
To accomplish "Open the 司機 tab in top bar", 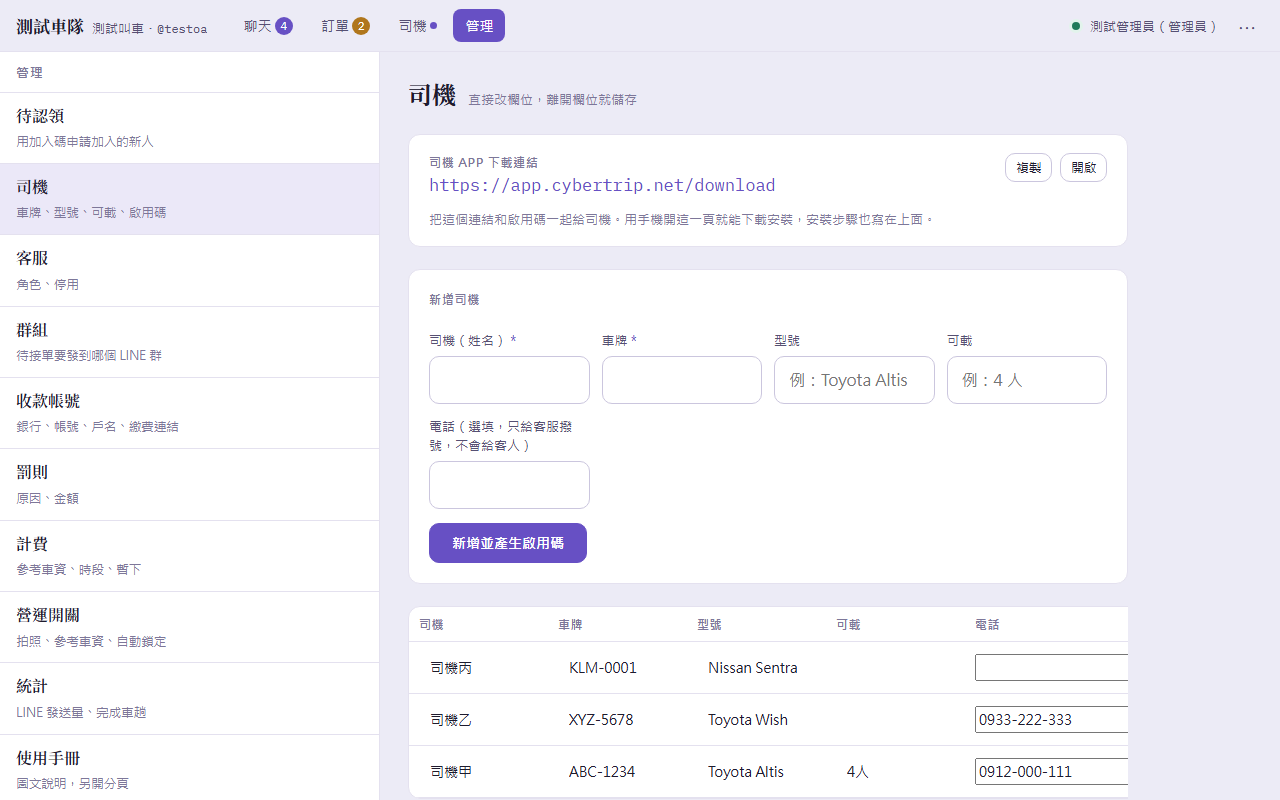I will pos(418,26).
